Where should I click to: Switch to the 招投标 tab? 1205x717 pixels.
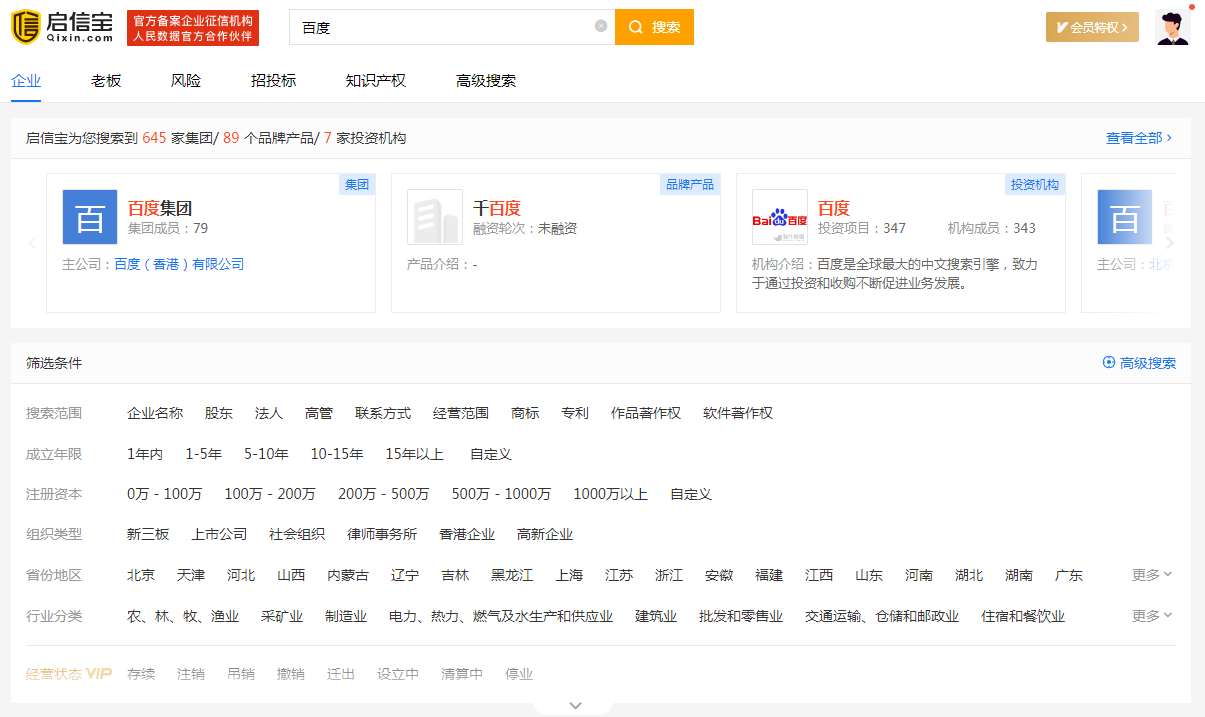tap(273, 81)
